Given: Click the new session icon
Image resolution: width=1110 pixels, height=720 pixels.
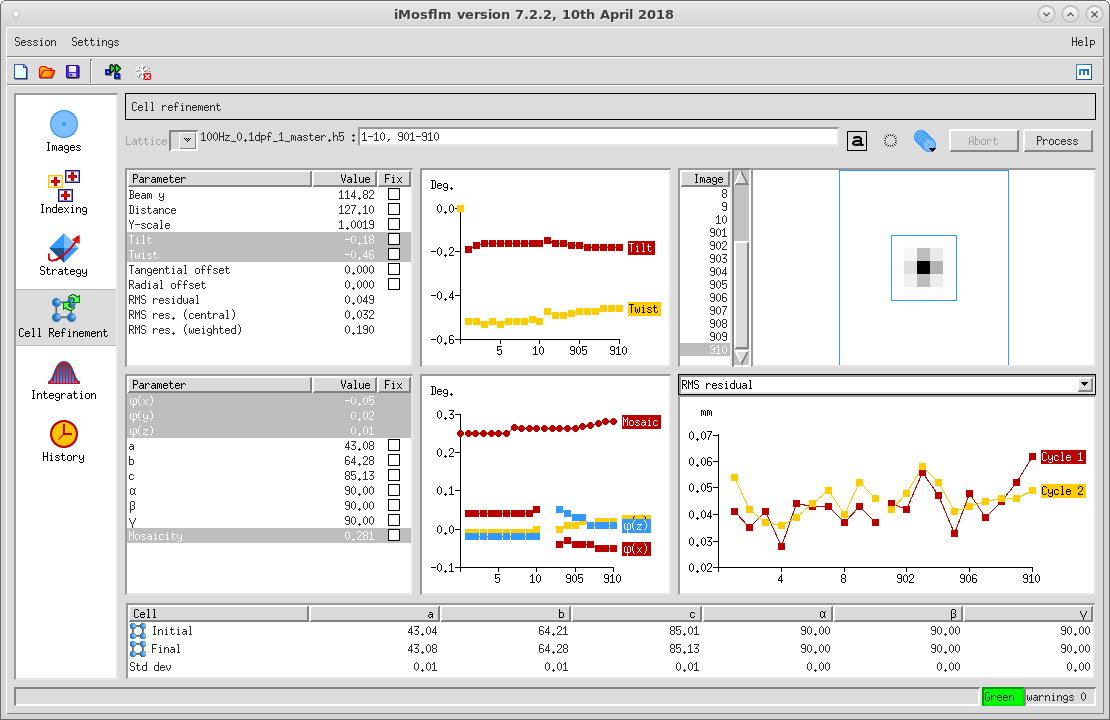Looking at the screenshot, I should [x=21, y=72].
